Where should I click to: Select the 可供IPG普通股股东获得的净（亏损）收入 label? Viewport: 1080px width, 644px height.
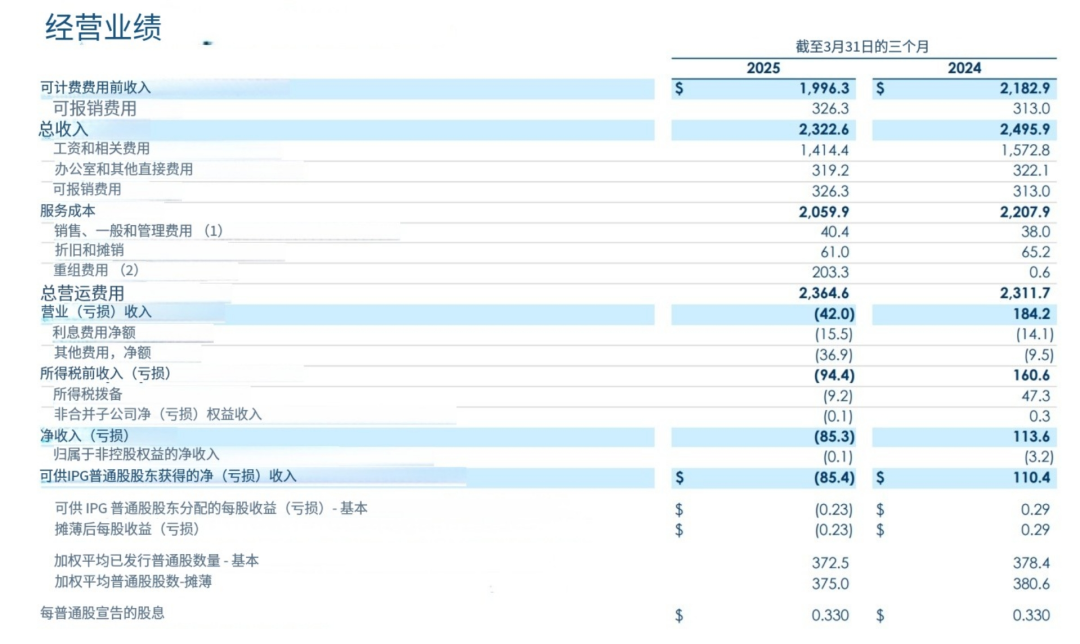pos(168,476)
